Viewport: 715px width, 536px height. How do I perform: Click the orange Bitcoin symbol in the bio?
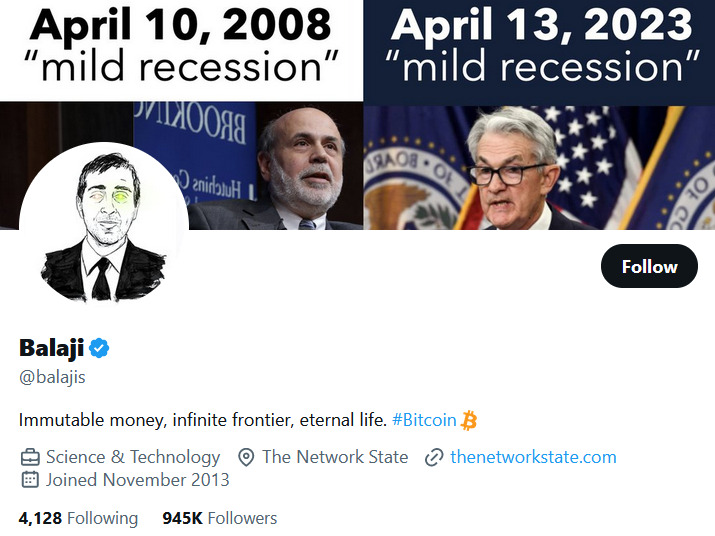point(469,420)
